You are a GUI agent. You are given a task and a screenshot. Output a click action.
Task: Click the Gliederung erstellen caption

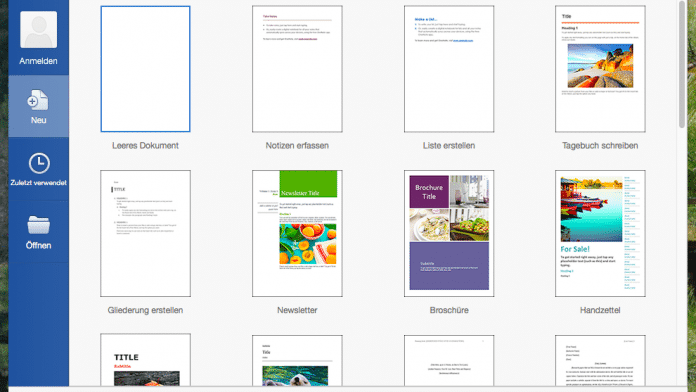click(145, 310)
